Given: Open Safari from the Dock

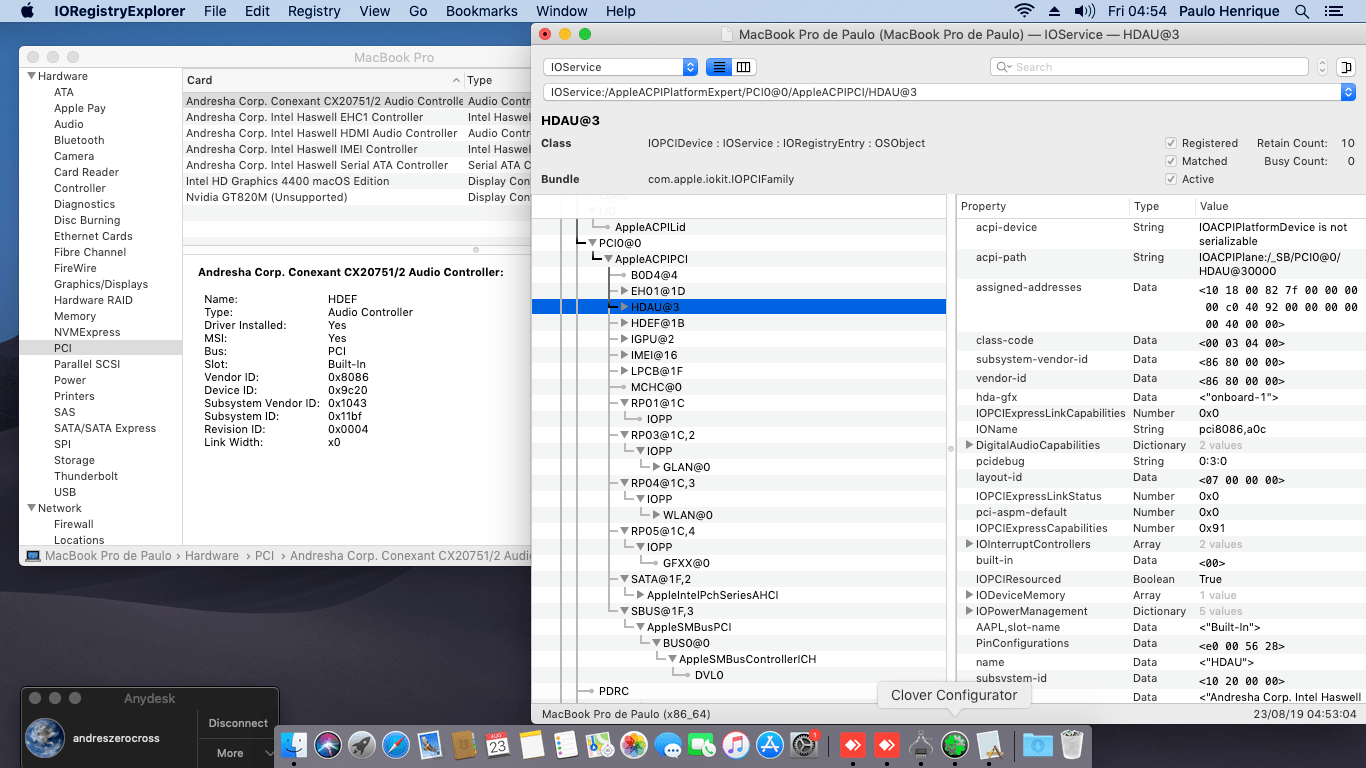Looking at the screenshot, I should click(x=396, y=745).
